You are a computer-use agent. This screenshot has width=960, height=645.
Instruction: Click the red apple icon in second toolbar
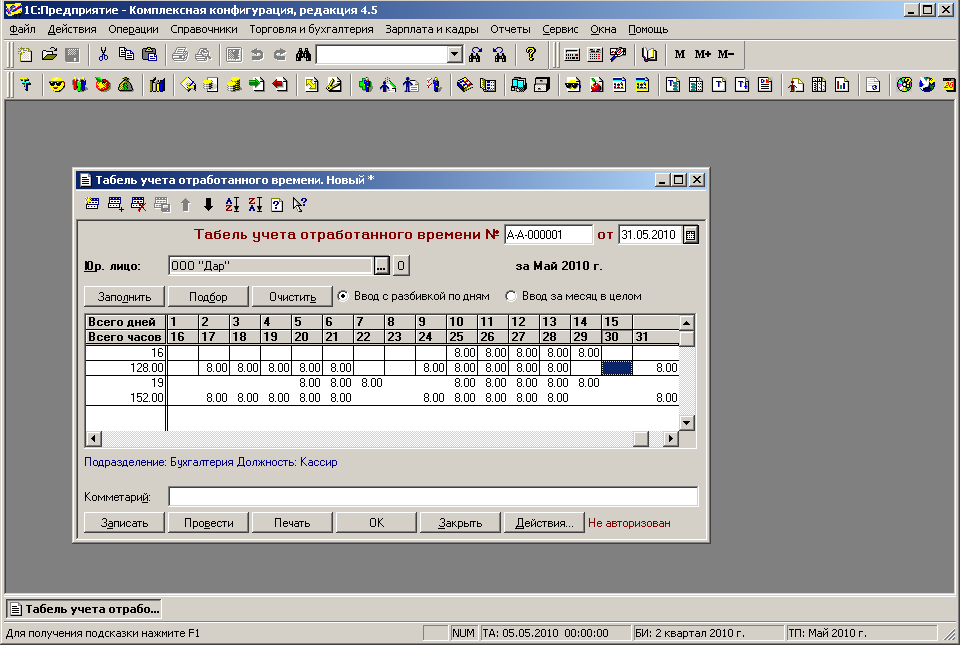103,84
